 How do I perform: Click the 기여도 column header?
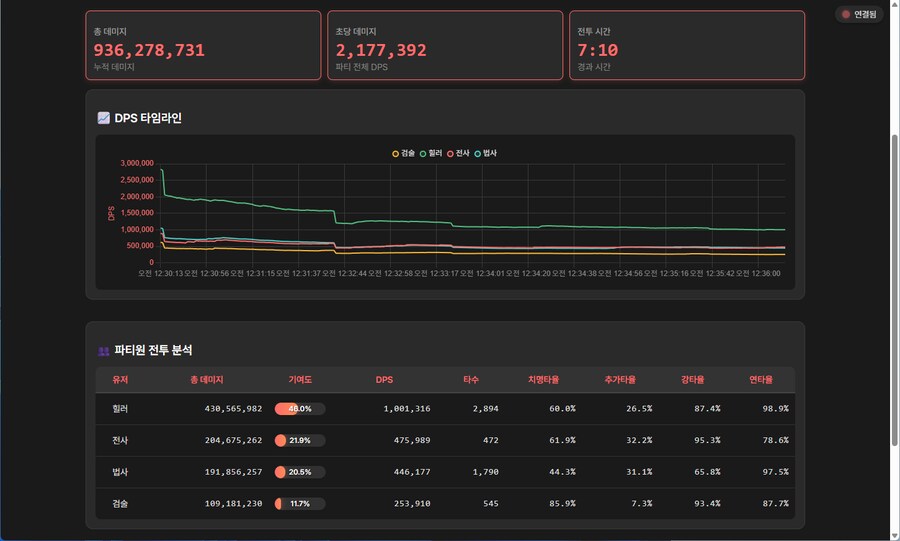300,380
